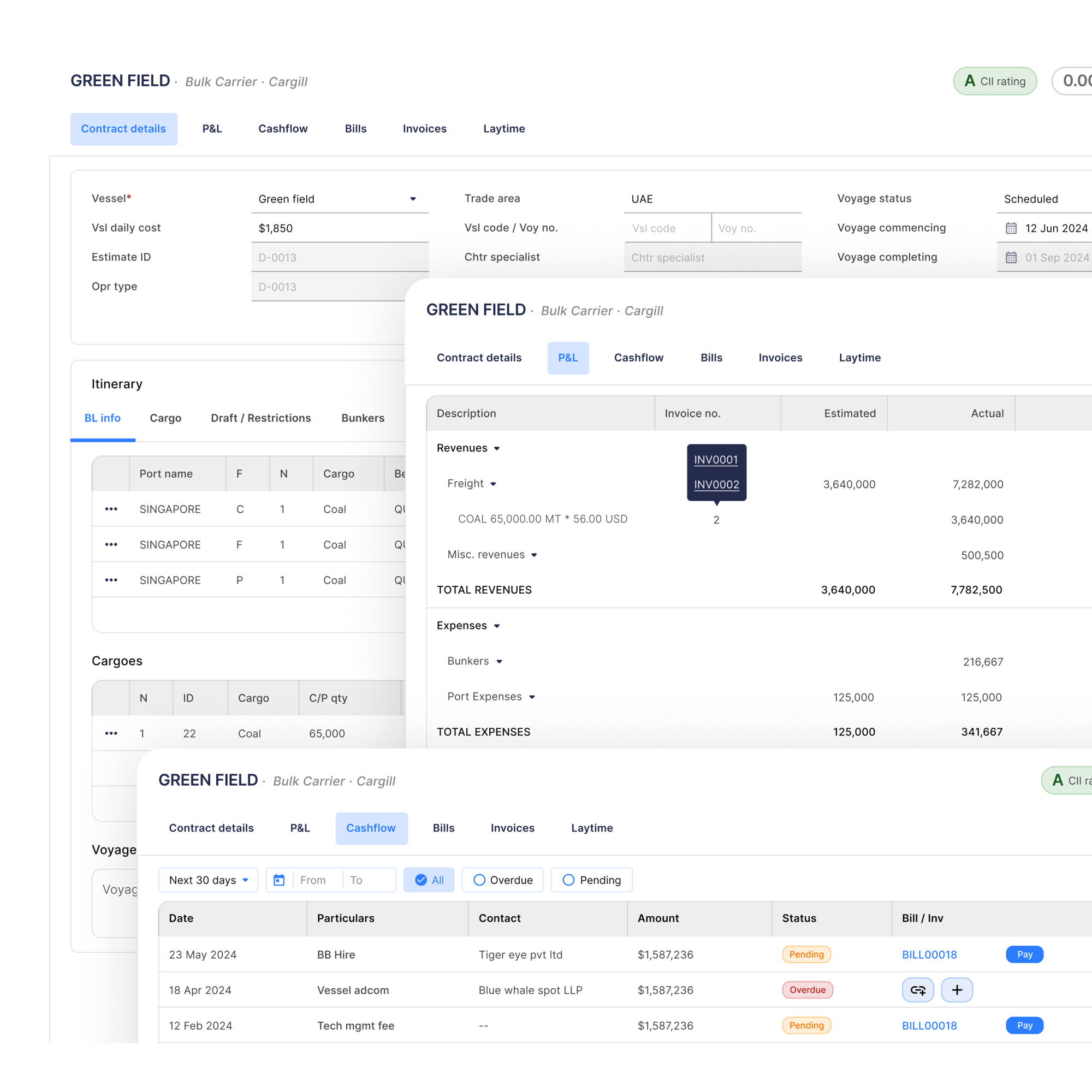The width and height of the screenshot is (1092, 1092).
Task: Click the invoice count 2 under Freight
Action: (716, 520)
